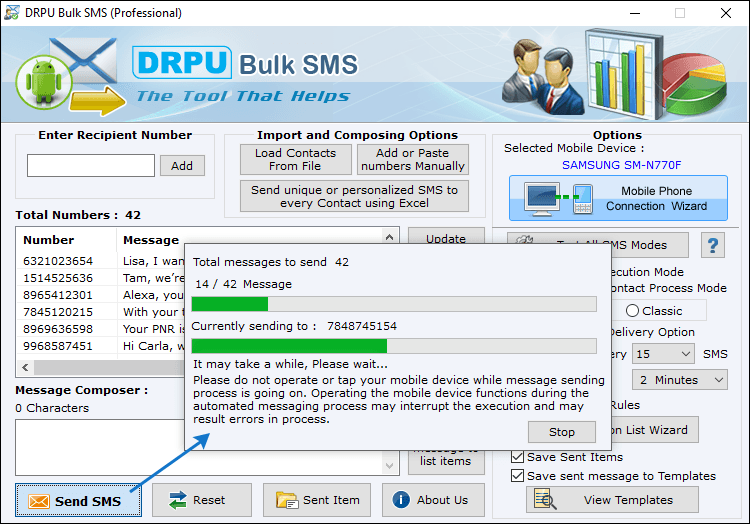Click the computer-to-phone connection icon
The image size is (750, 524).
(559, 198)
